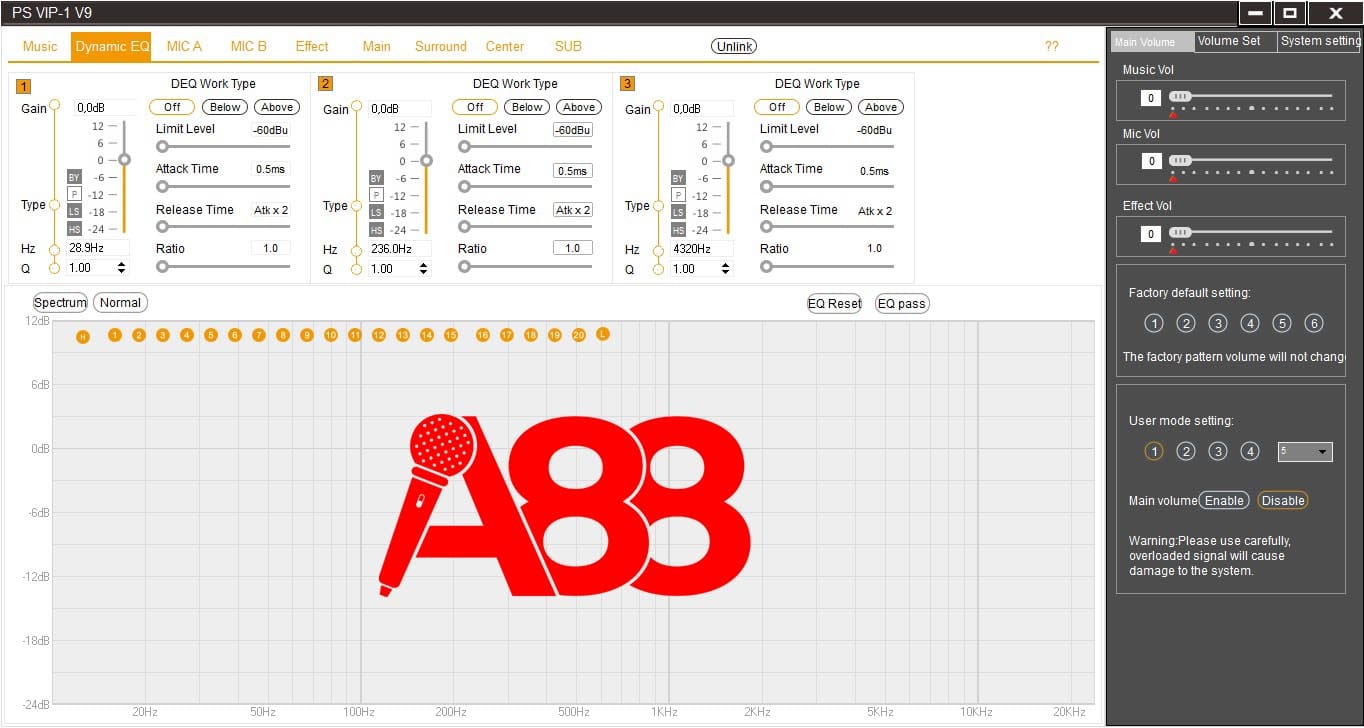Image resolution: width=1364 pixels, height=728 pixels.
Task: Open the user mode number dropdown
Action: point(1305,452)
